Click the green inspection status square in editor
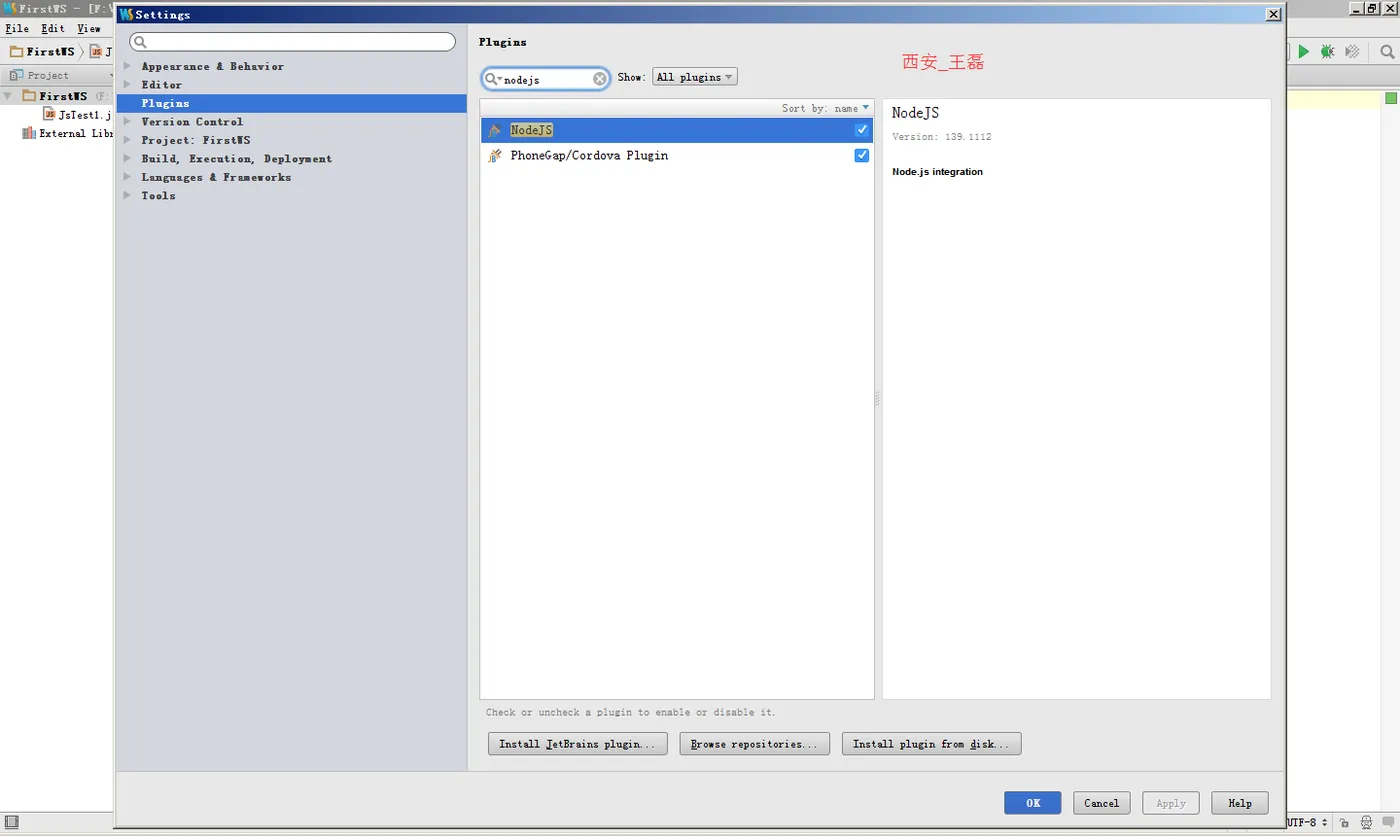The width and height of the screenshot is (1400, 836). pyautogui.click(x=1391, y=98)
